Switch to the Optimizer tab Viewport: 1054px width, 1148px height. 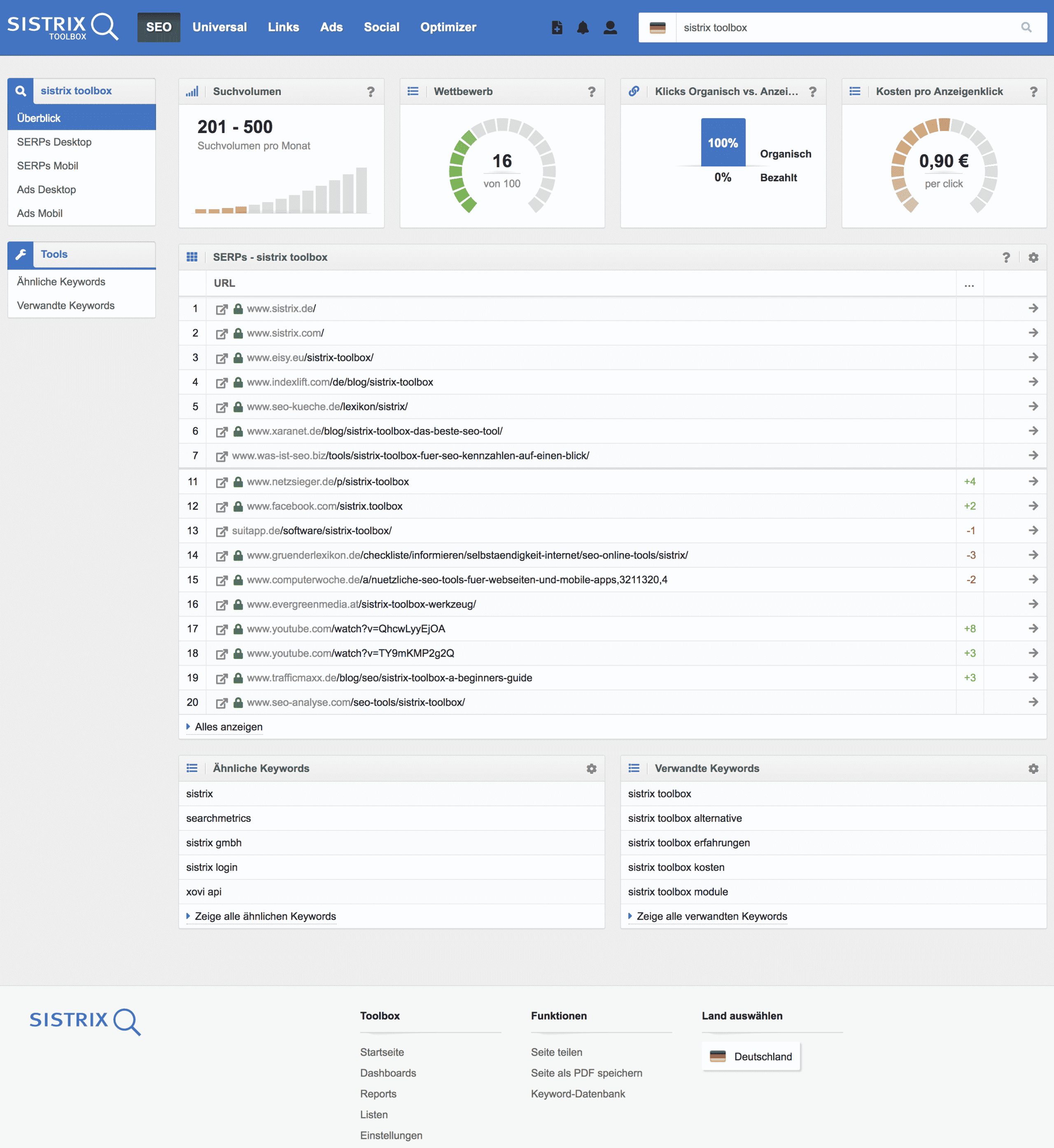448,27
